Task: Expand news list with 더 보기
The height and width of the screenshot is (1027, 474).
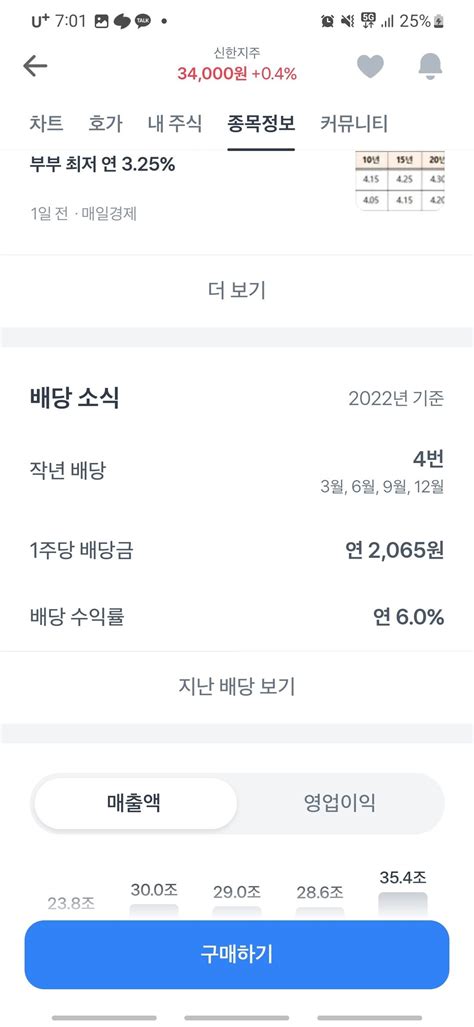Action: pos(237,289)
